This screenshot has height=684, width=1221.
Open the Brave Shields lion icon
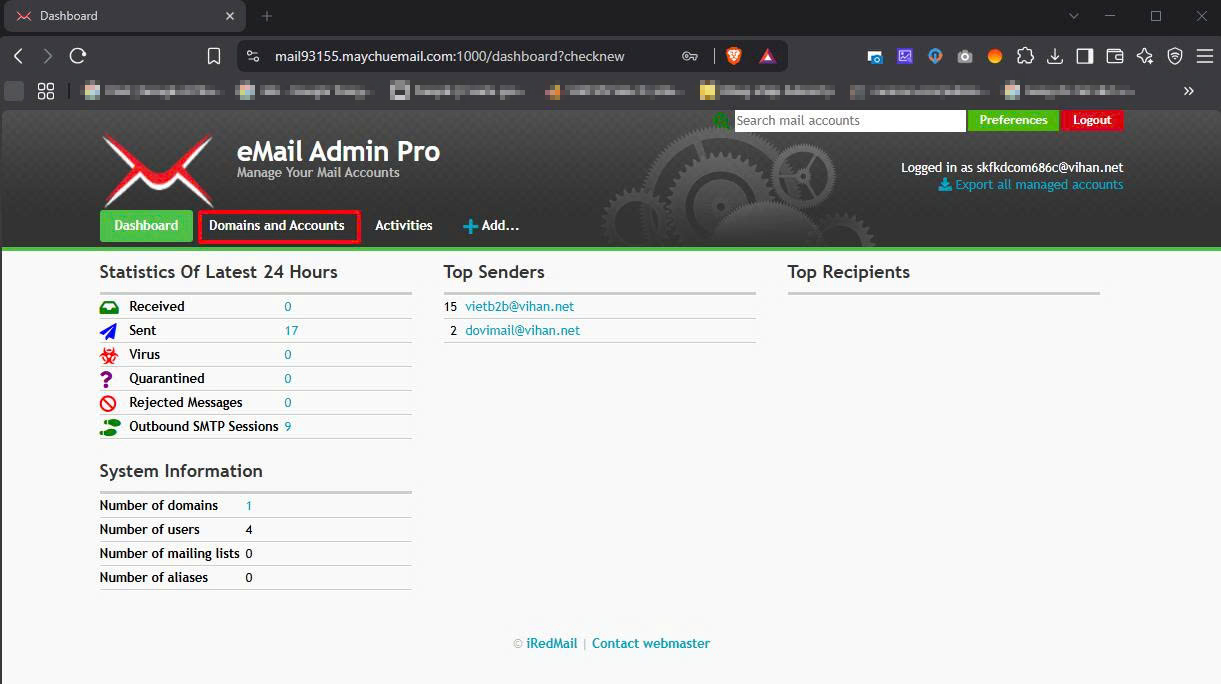click(734, 56)
